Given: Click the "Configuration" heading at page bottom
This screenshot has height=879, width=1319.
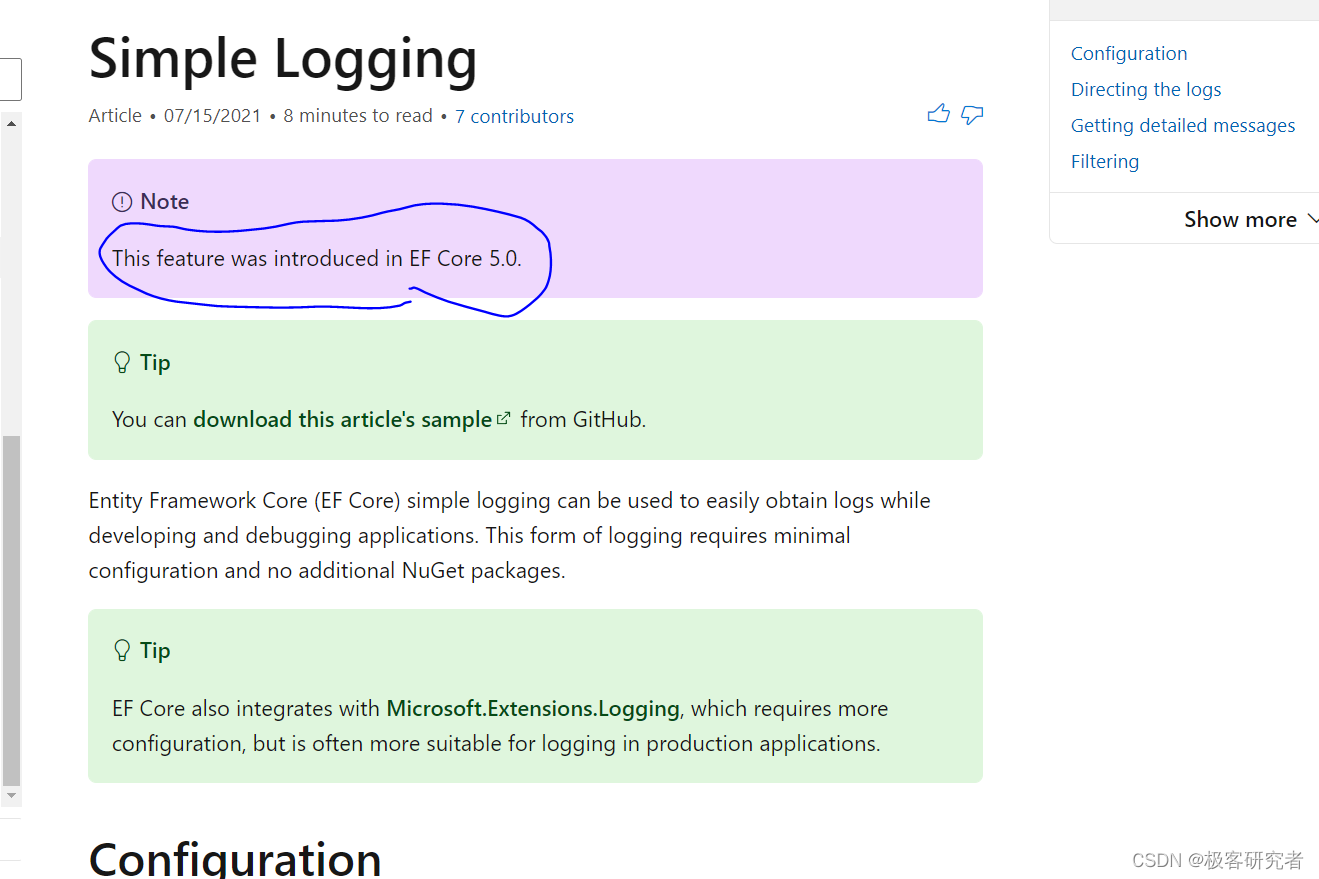Looking at the screenshot, I should pos(234,858).
